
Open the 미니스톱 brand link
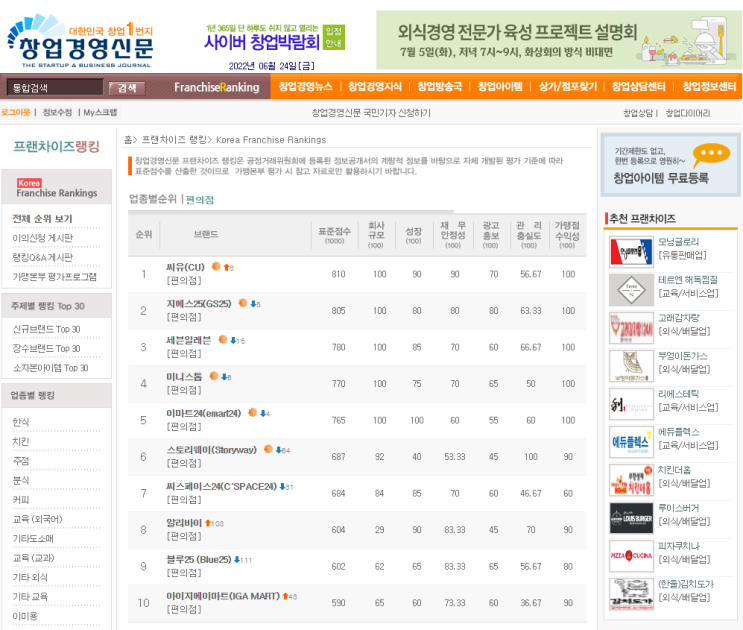pyautogui.click(x=184, y=376)
